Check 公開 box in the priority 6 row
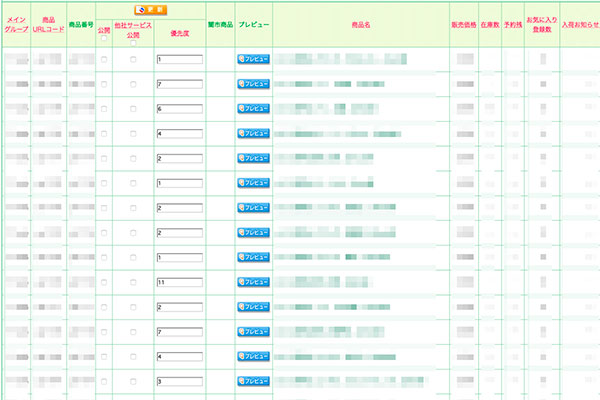 click(x=104, y=109)
